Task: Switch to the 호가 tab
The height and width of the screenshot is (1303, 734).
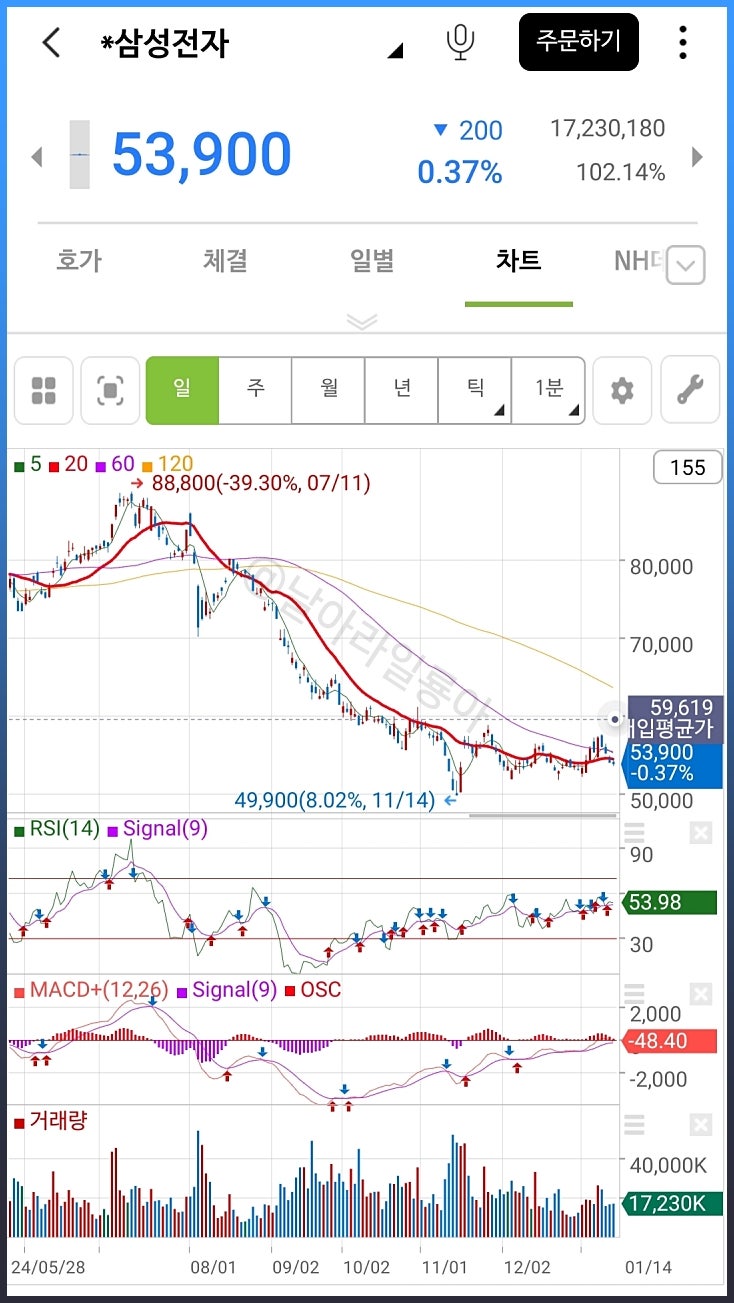Action: click(78, 261)
